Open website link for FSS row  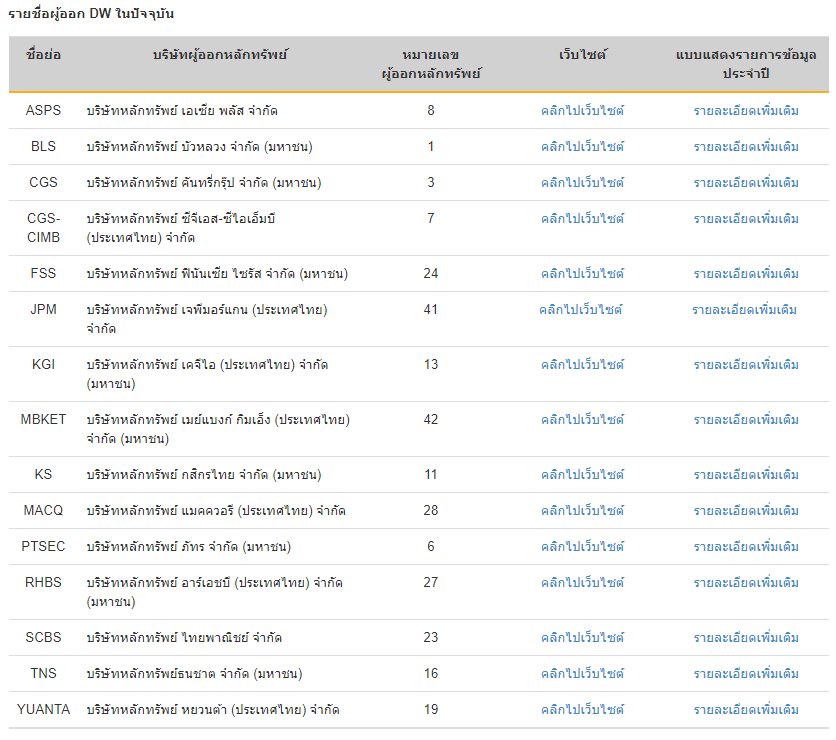[x=582, y=274]
